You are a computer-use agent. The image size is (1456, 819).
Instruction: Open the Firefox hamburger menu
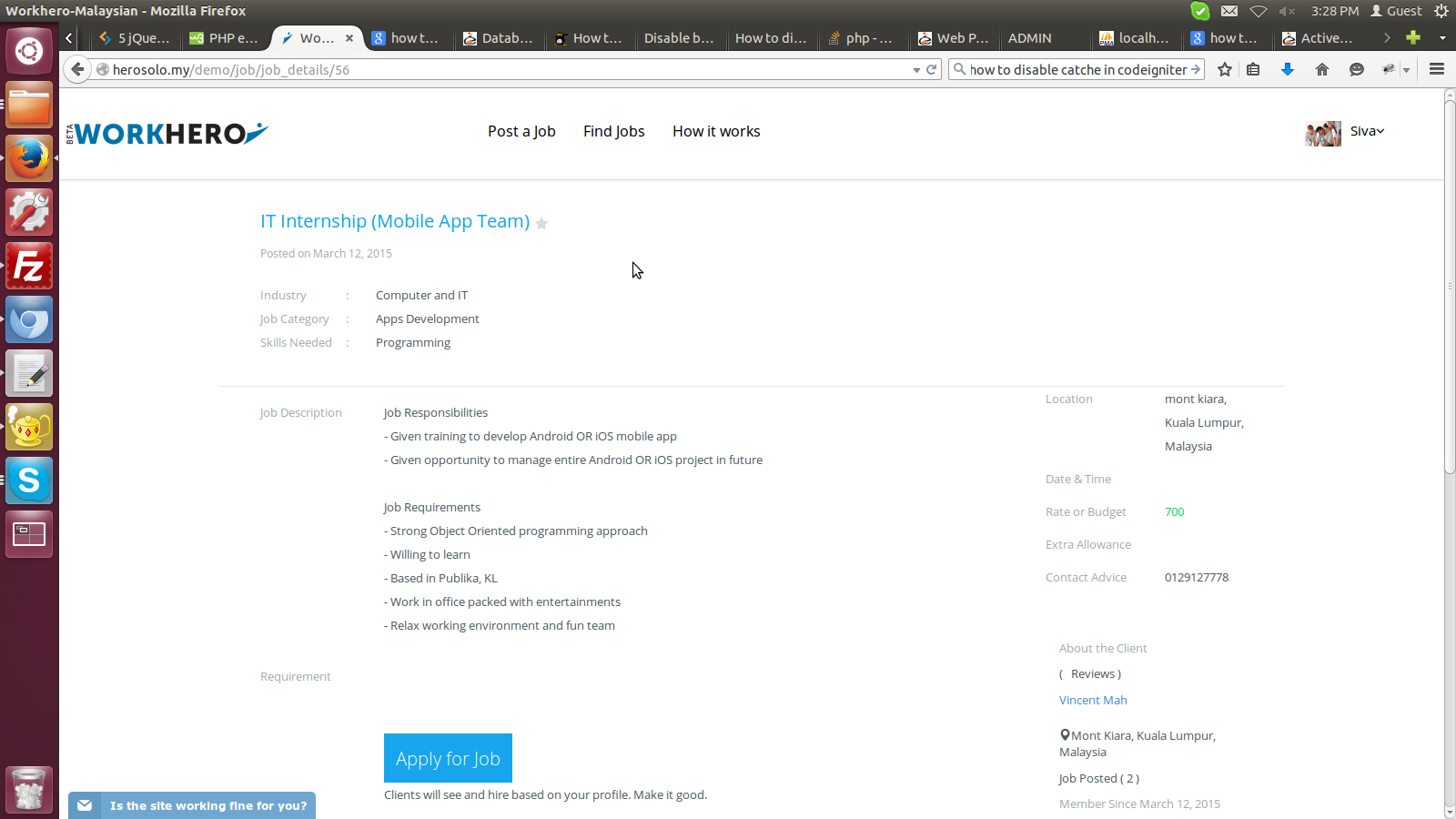(1437, 69)
